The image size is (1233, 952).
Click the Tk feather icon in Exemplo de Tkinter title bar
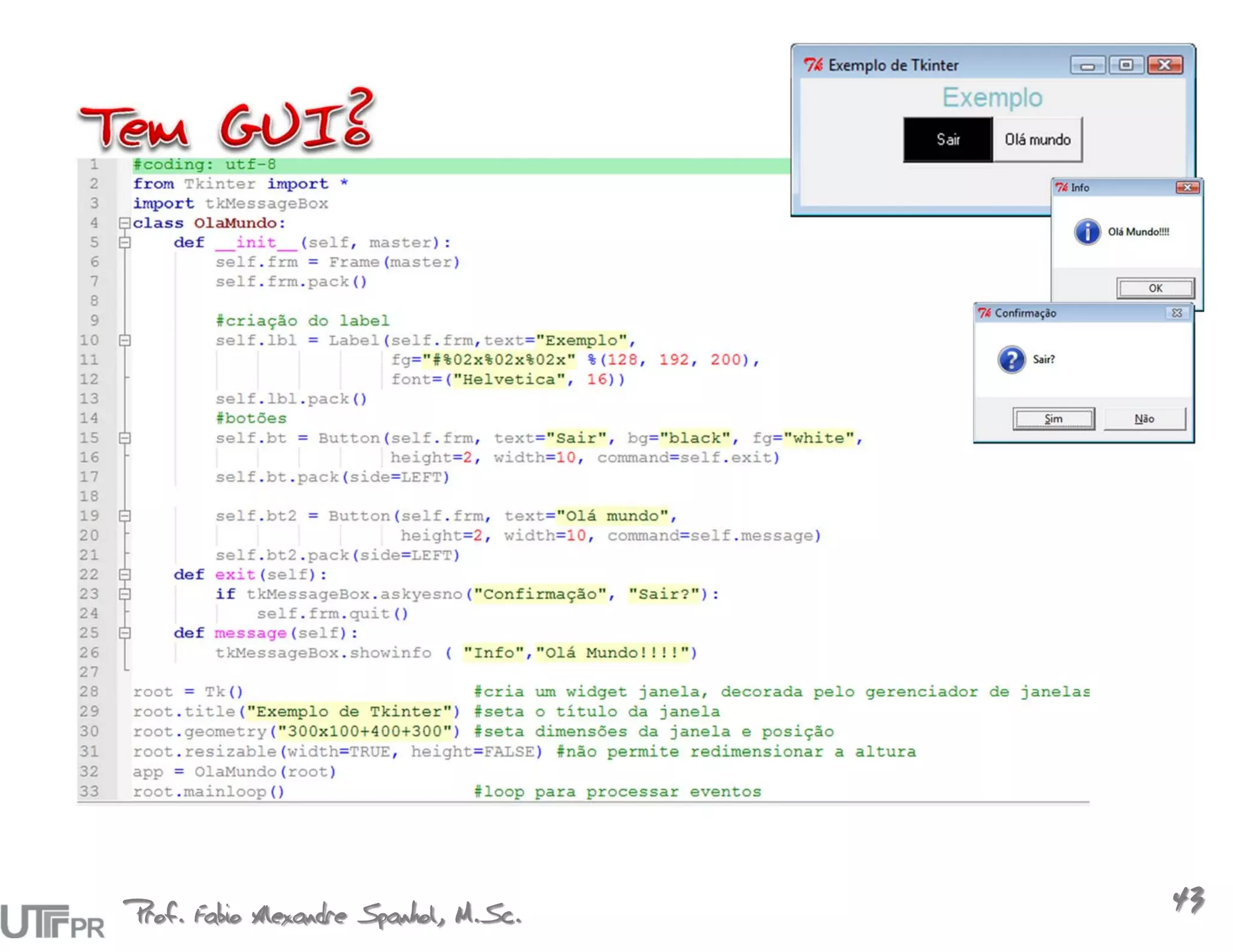click(813, 65)
